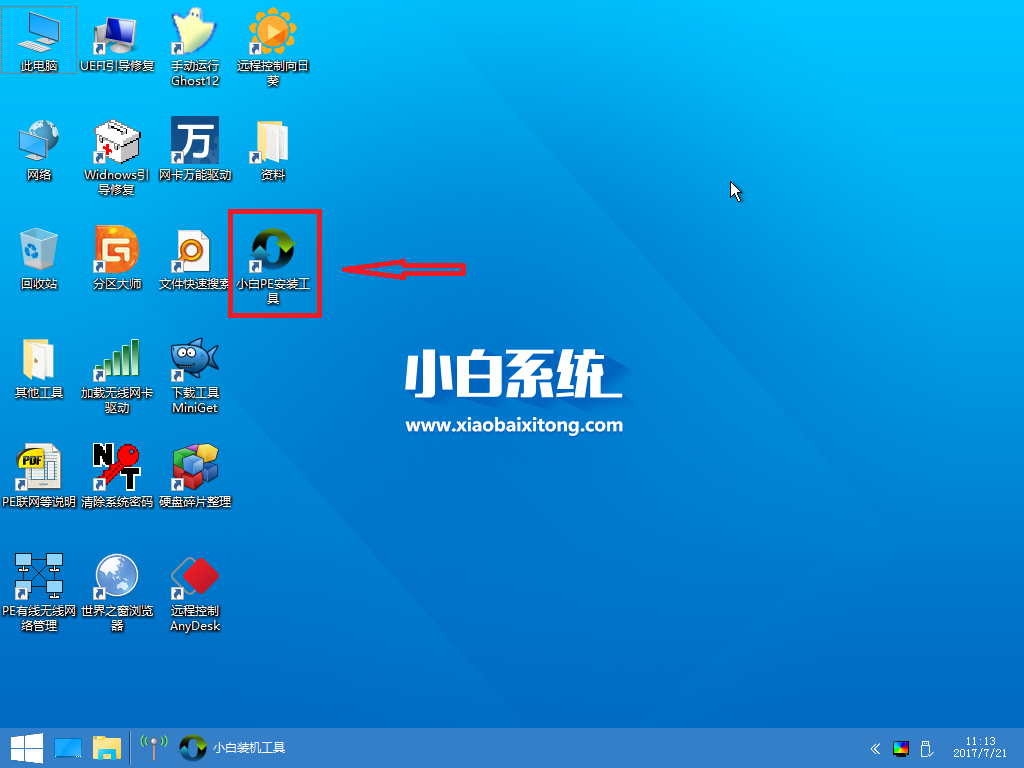Start the 文件快速搜索 file search tool
1024x768 pixels.
click(x=196, y=252)
